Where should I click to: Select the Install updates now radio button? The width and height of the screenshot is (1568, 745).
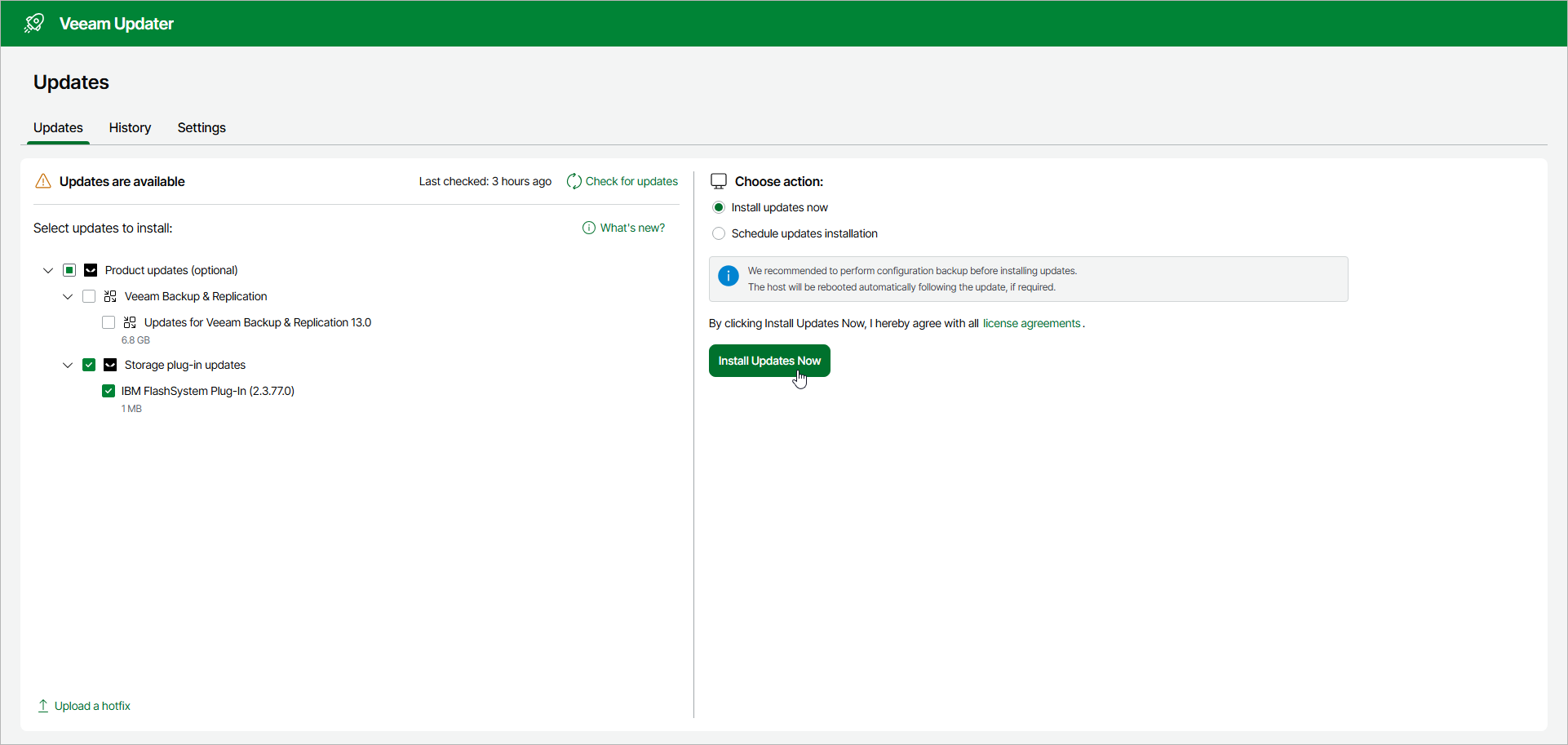click(719, 207)
